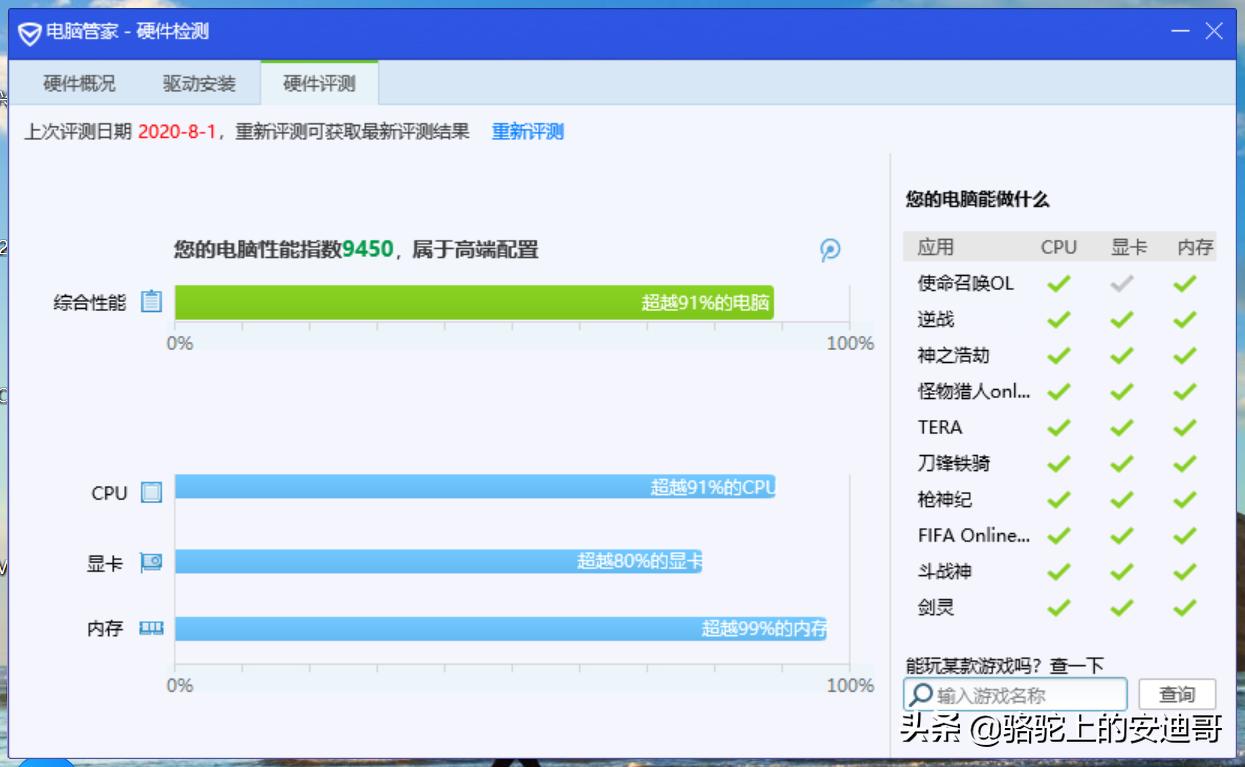Toggle the green CPU checkmark for TERA

[x=1058, y=427]
